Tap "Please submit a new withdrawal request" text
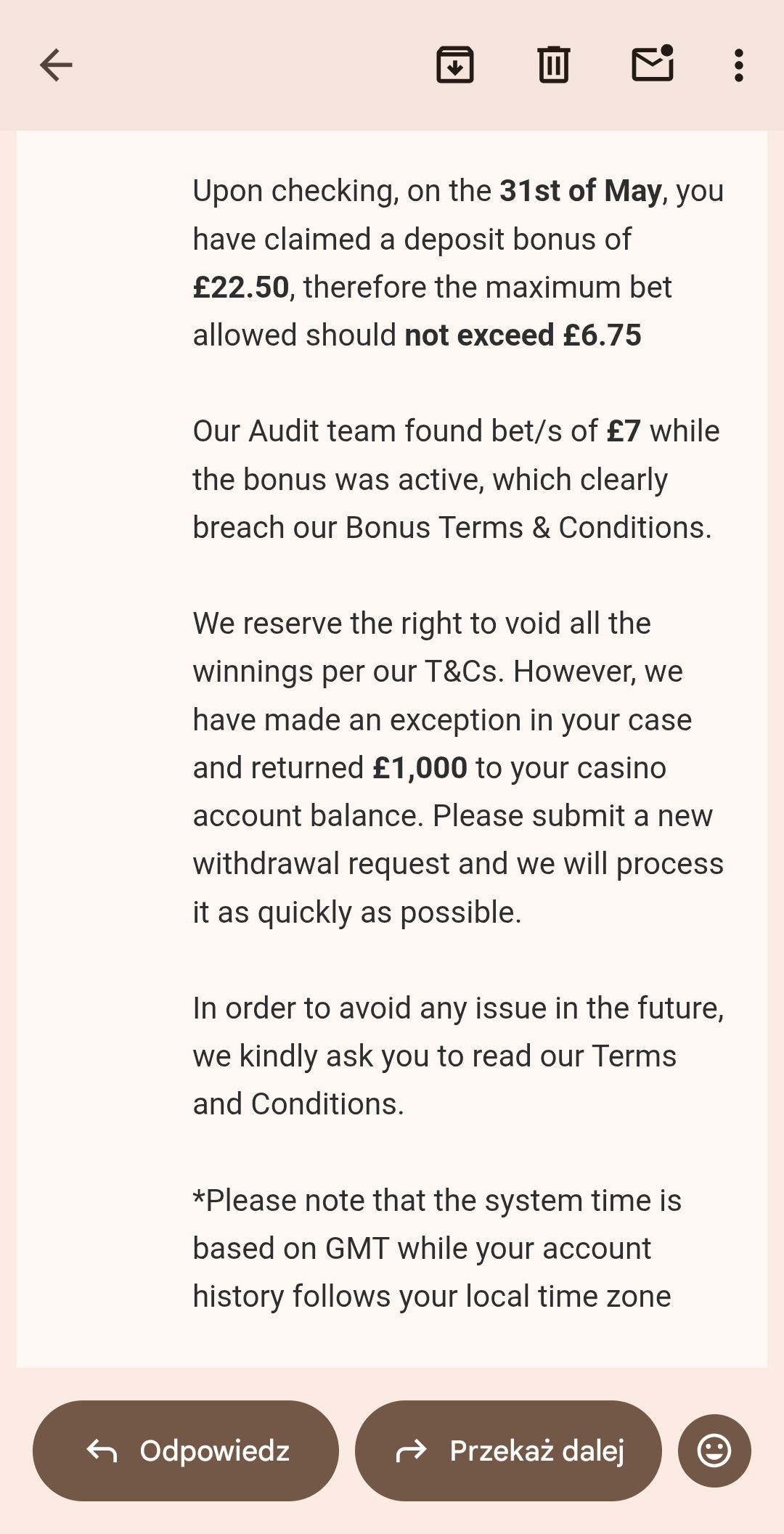 click(x=572, y=816)
